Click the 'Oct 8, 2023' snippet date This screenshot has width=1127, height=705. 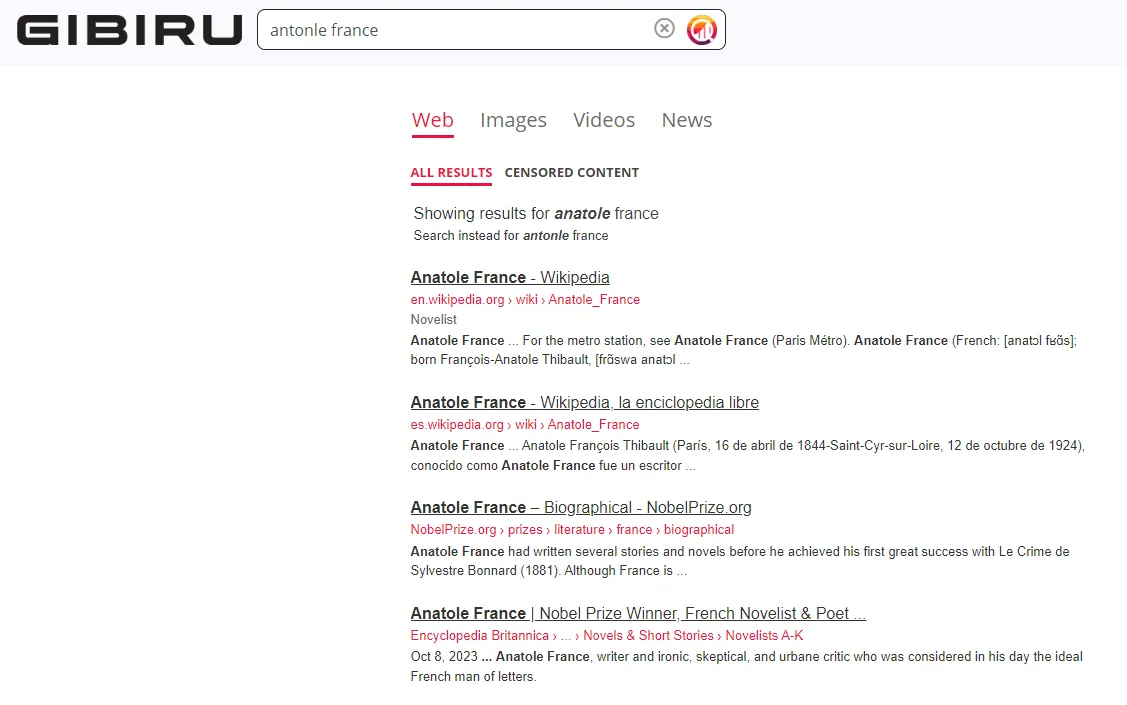(x=444, y=657)
